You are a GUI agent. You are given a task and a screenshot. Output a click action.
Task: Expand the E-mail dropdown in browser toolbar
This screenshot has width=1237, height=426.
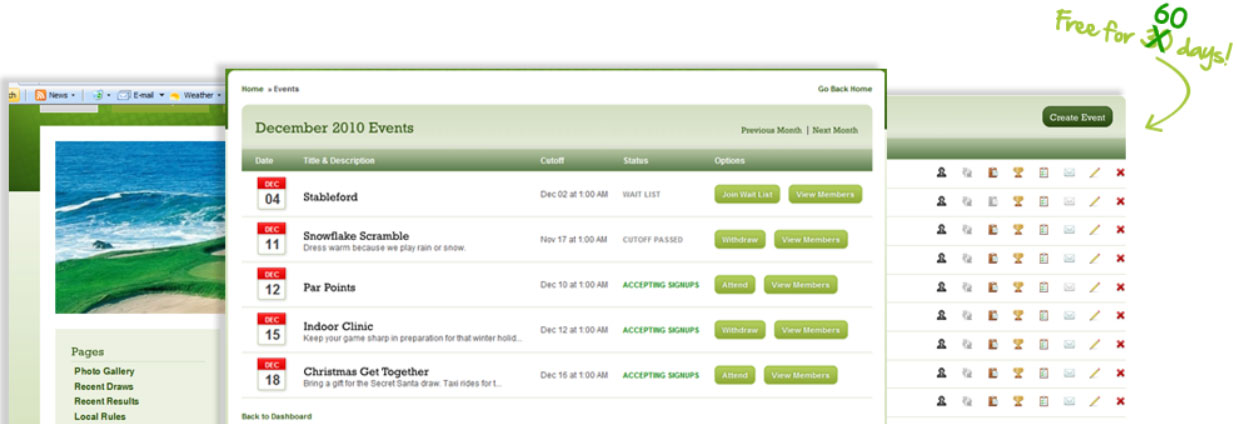160,95
